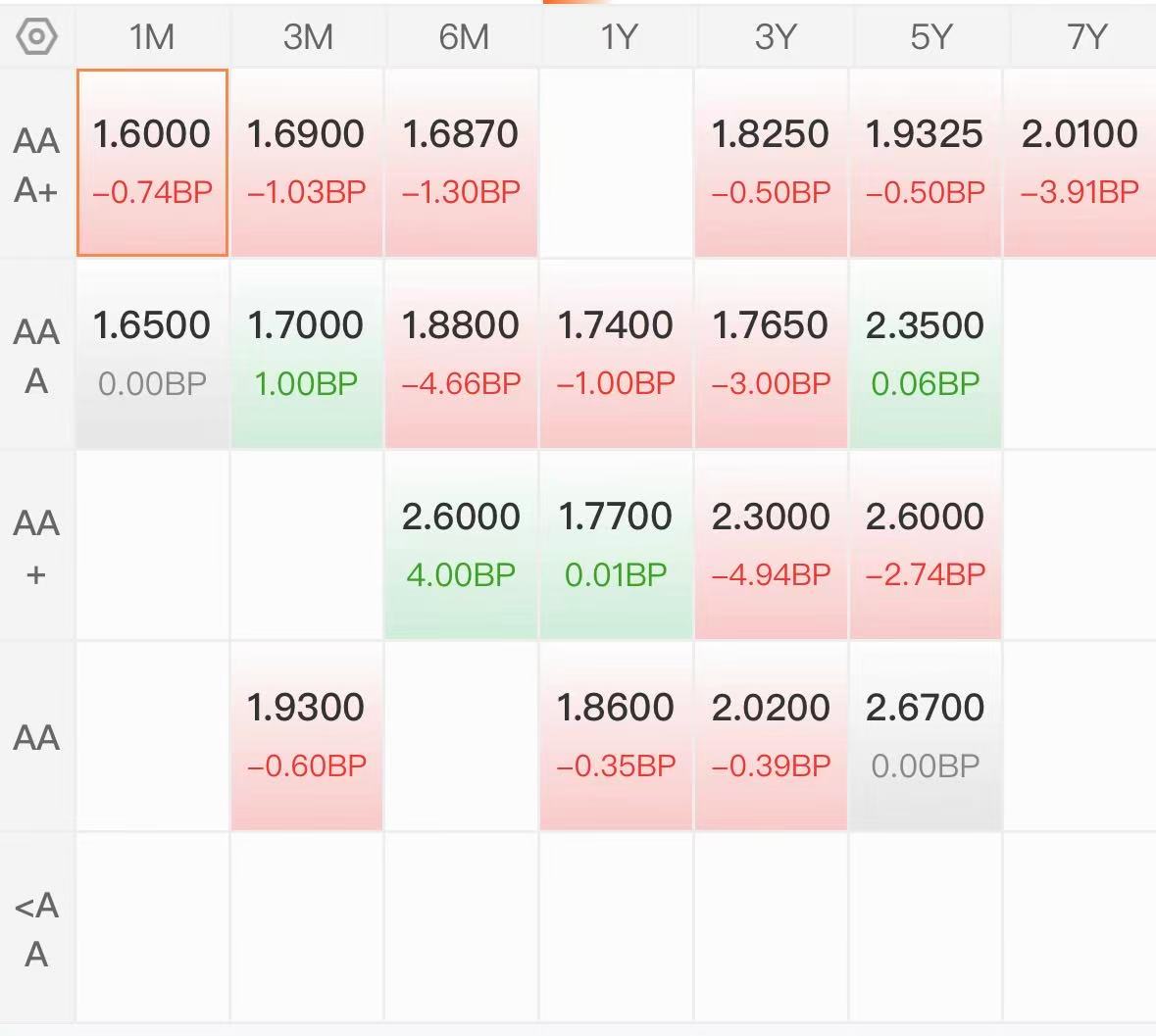
Task: Select the AA+ rating row label
Action: (x=36, y=547)
